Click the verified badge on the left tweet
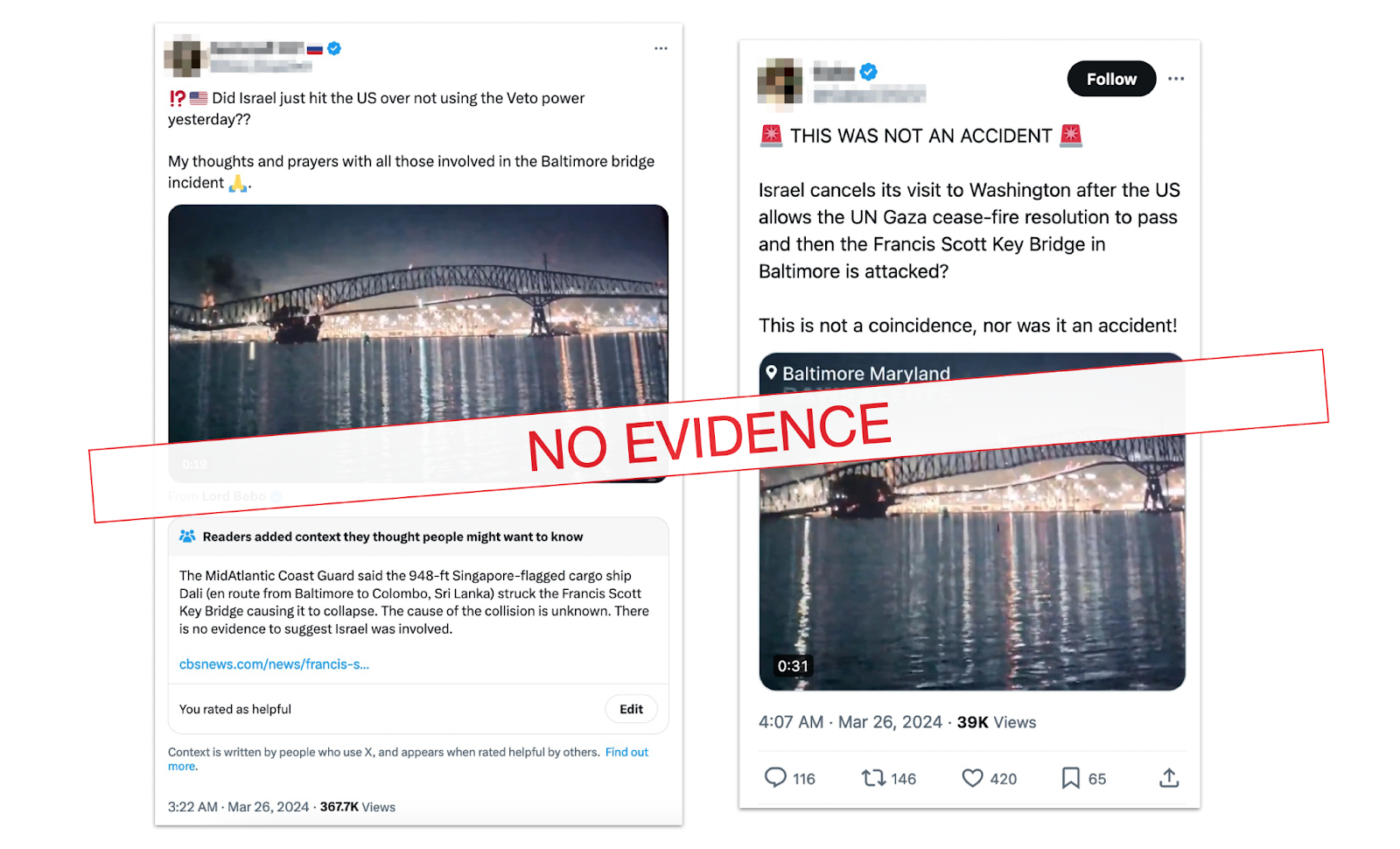This screenshot has height=849, width=1400. click(x=334, y=49)
